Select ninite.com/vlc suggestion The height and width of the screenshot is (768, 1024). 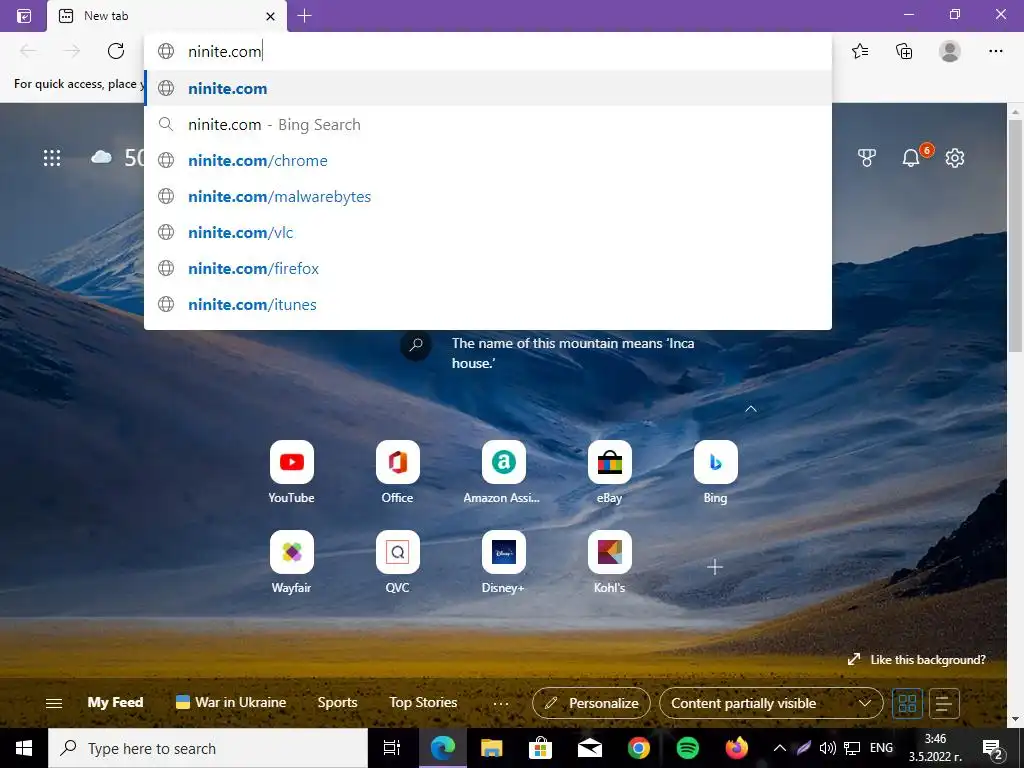coord(488,232)
